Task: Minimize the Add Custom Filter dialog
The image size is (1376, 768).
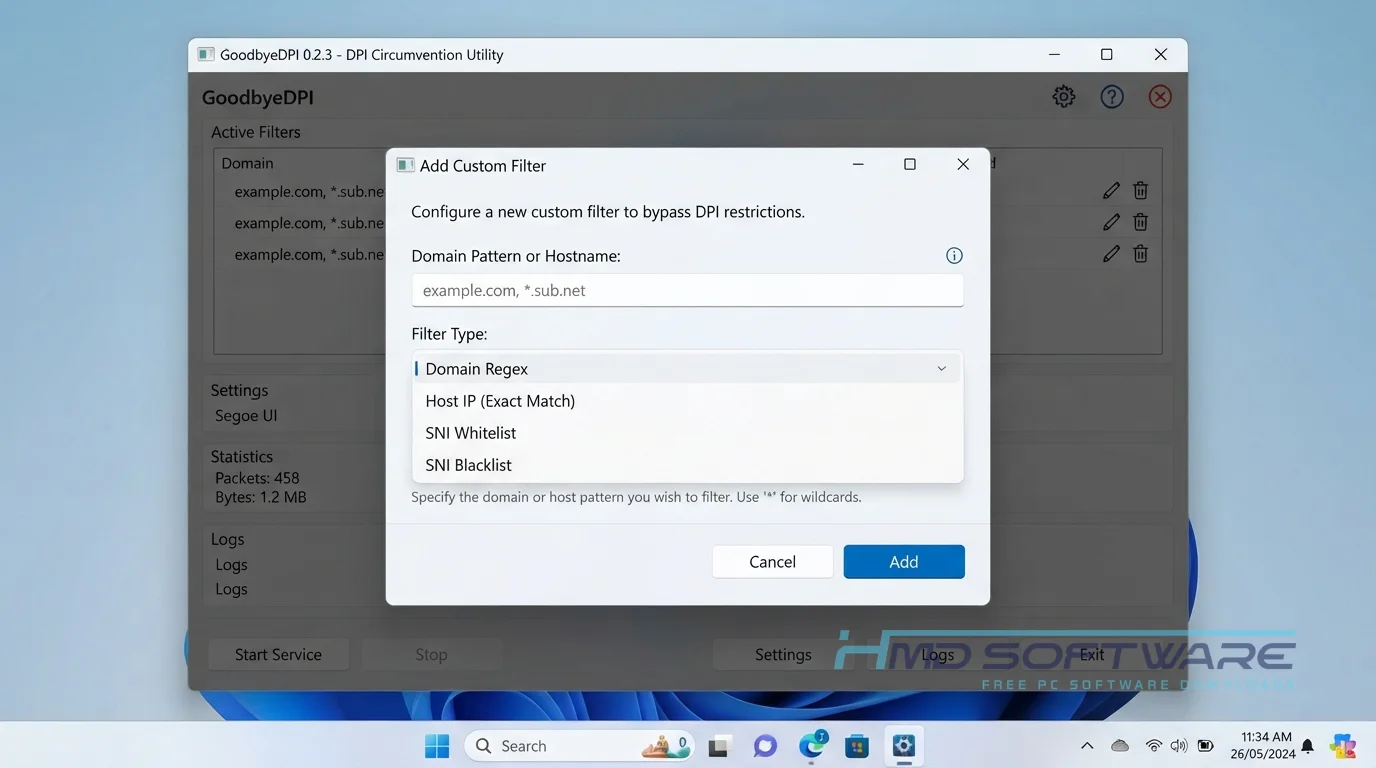Action: [x=858, y=165]
